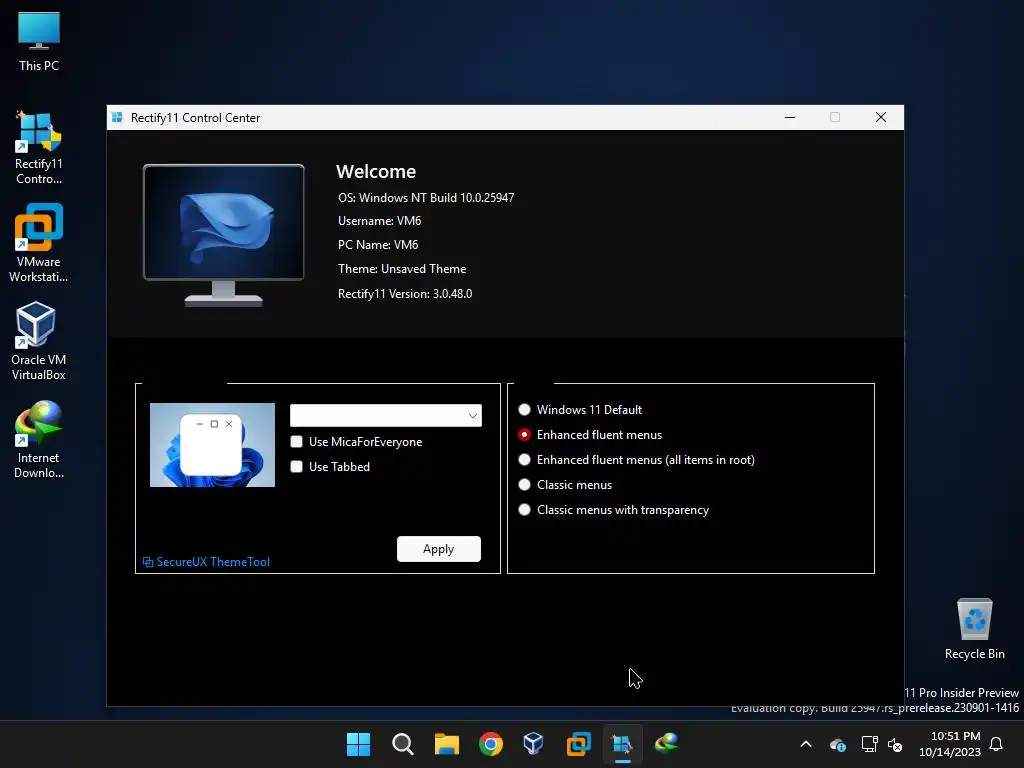Open Oracle VM VirtualBox desktop shortcut

point(39,342)
